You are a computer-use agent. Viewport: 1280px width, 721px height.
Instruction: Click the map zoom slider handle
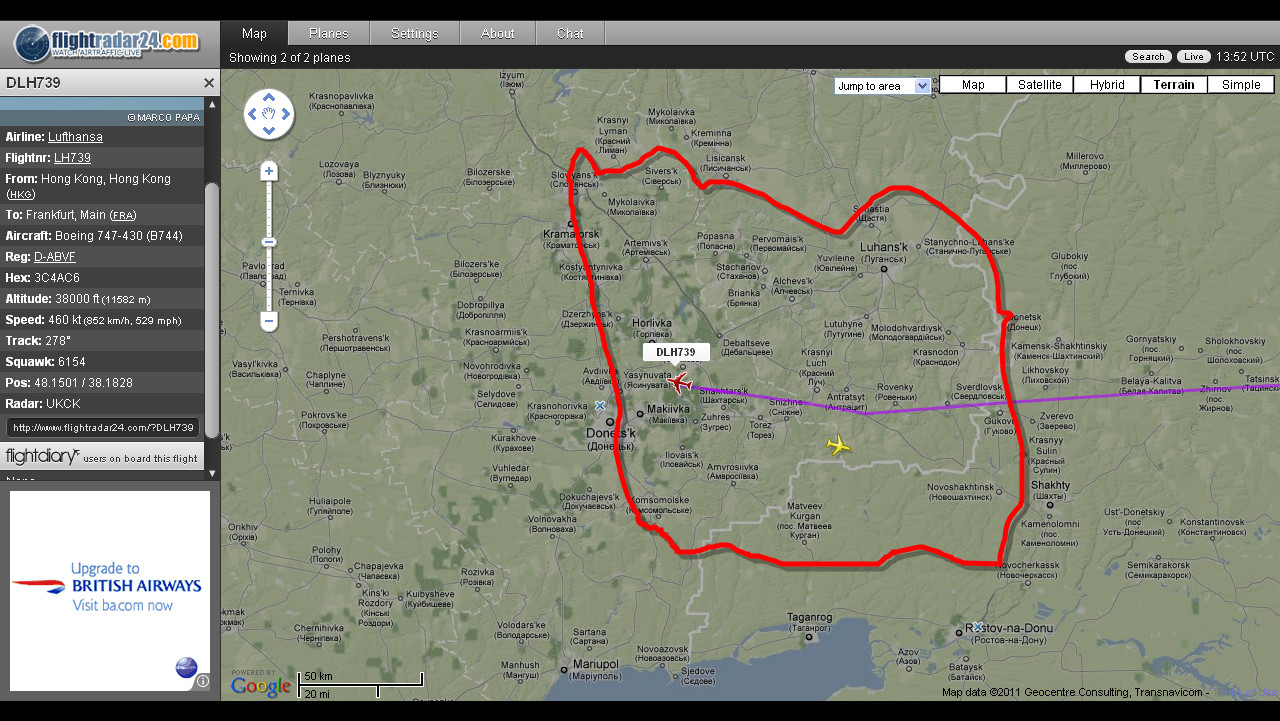[x=269, y=242]
